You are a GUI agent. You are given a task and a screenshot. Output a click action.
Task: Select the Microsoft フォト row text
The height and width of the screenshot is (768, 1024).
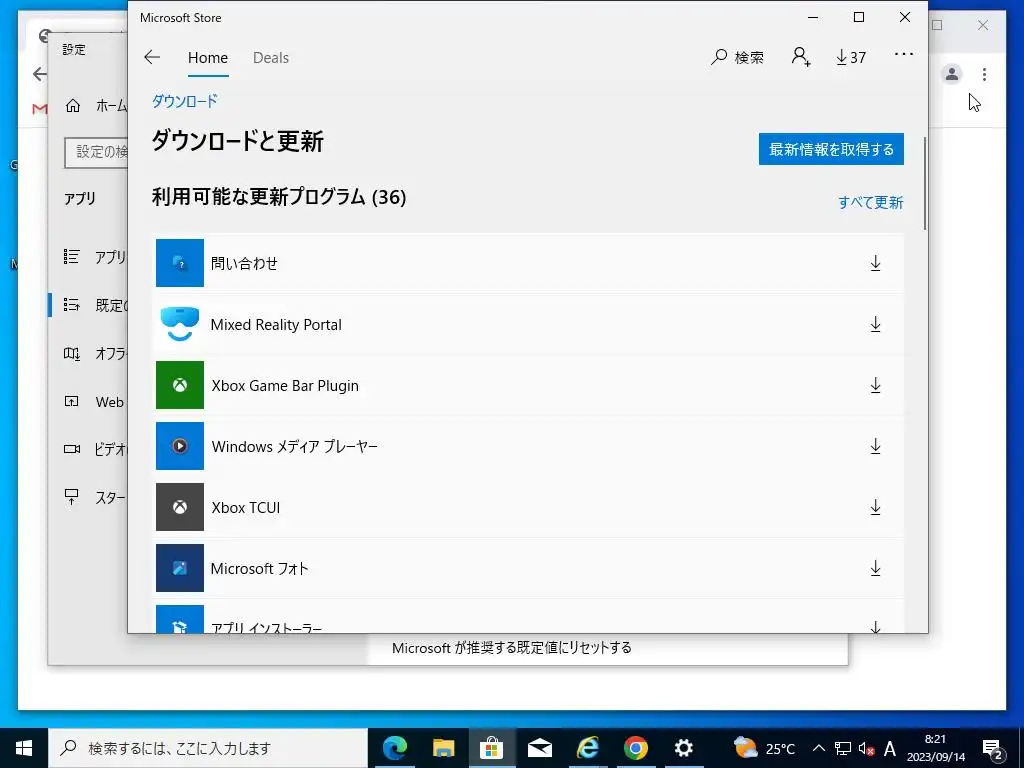pyautogui.click(x=259, y=568)
